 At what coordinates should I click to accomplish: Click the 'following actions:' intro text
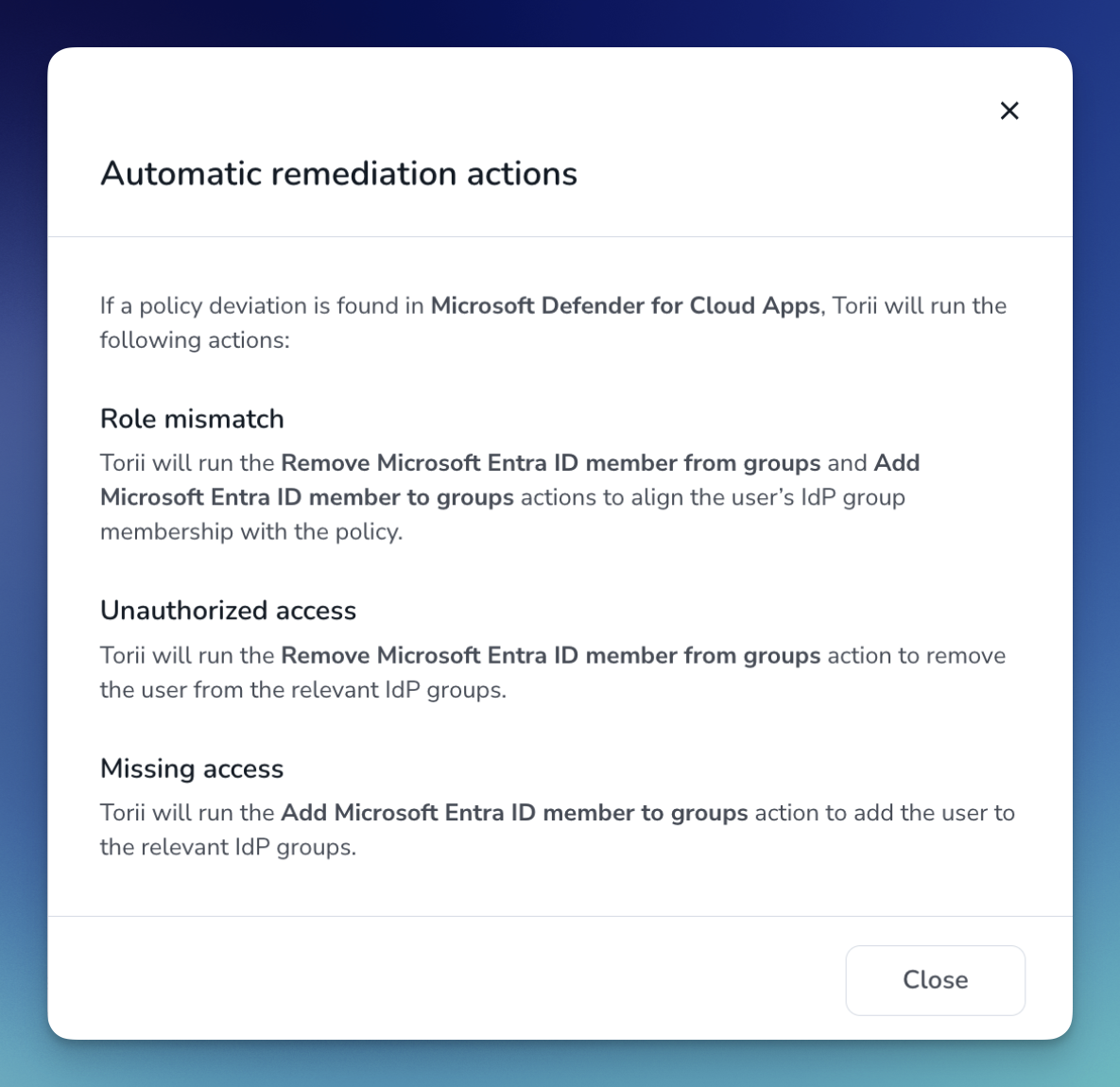195,340
